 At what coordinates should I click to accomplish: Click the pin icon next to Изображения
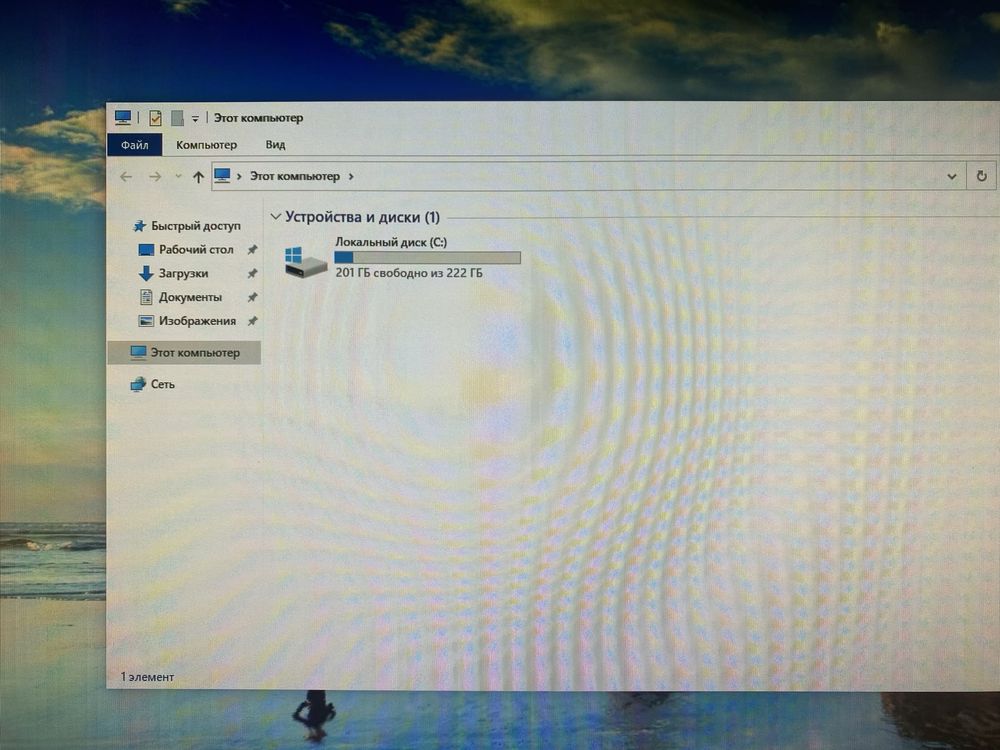point(253,321)
